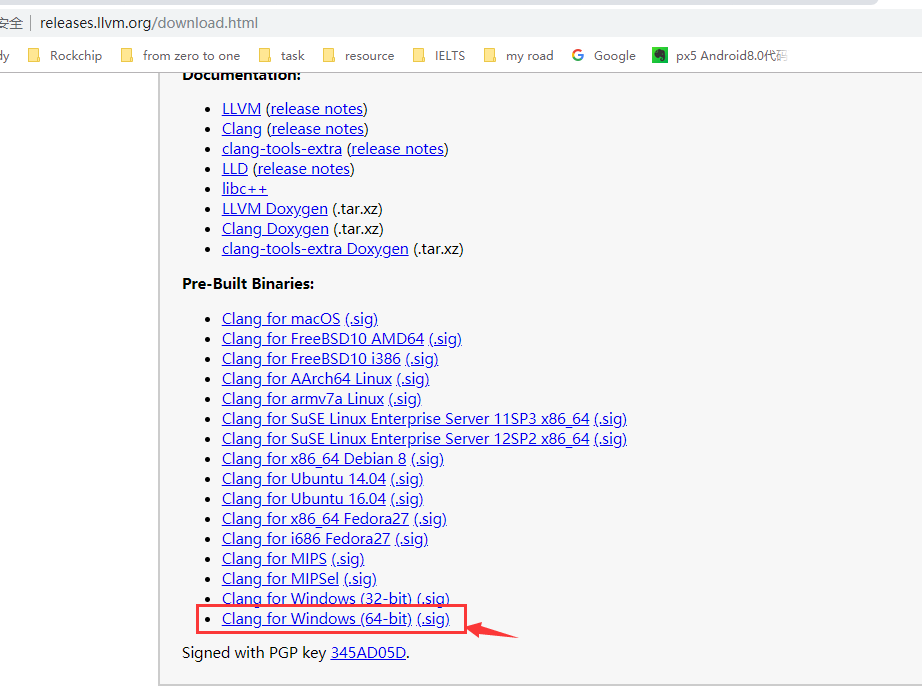The width and height of the screenshot is (922, 688).
Task: Click the Evernote icon for px5 Android8.0代码
Action: pos(660,55)
